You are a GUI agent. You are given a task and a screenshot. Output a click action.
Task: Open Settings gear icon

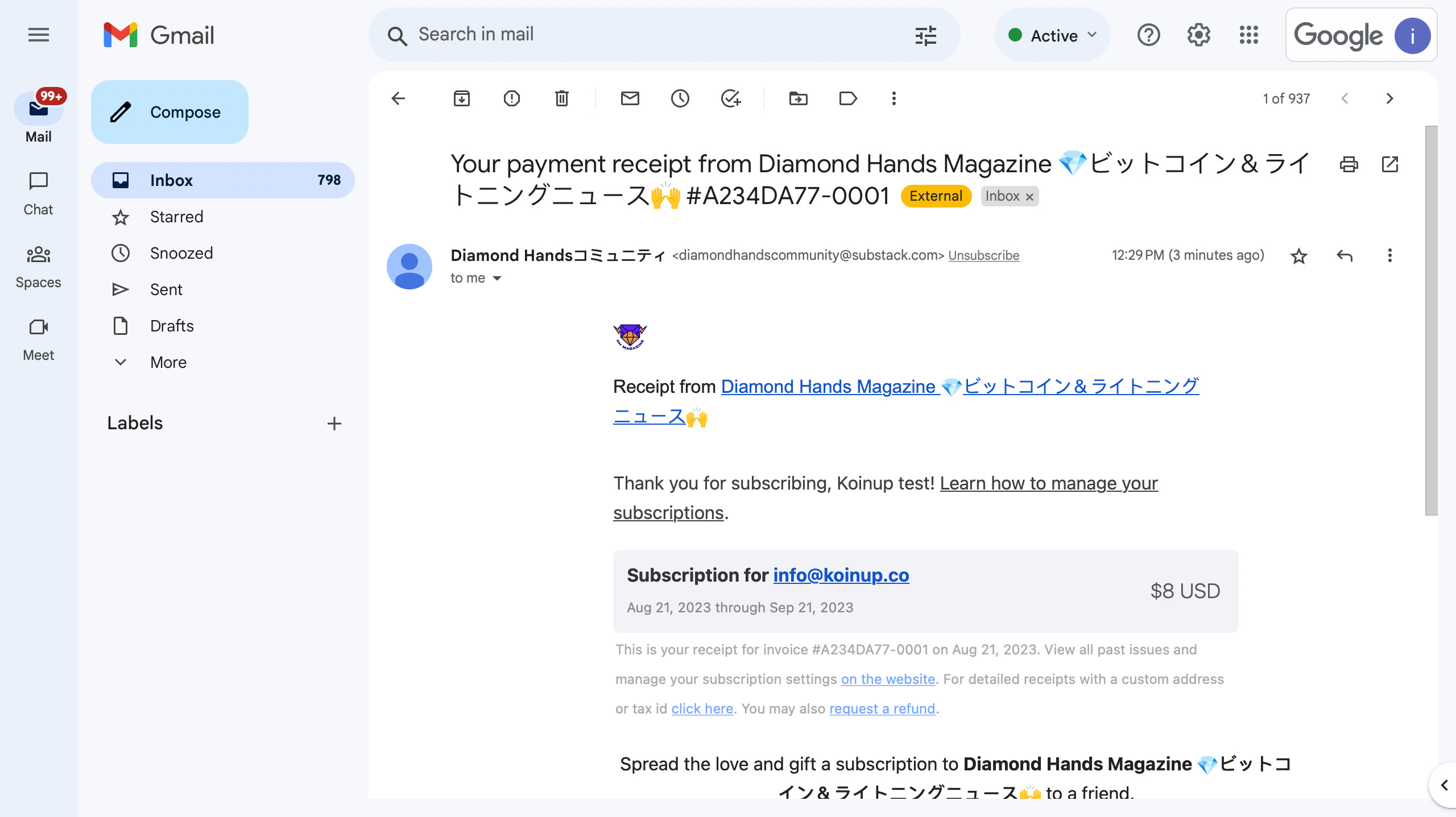(1198, 35)
